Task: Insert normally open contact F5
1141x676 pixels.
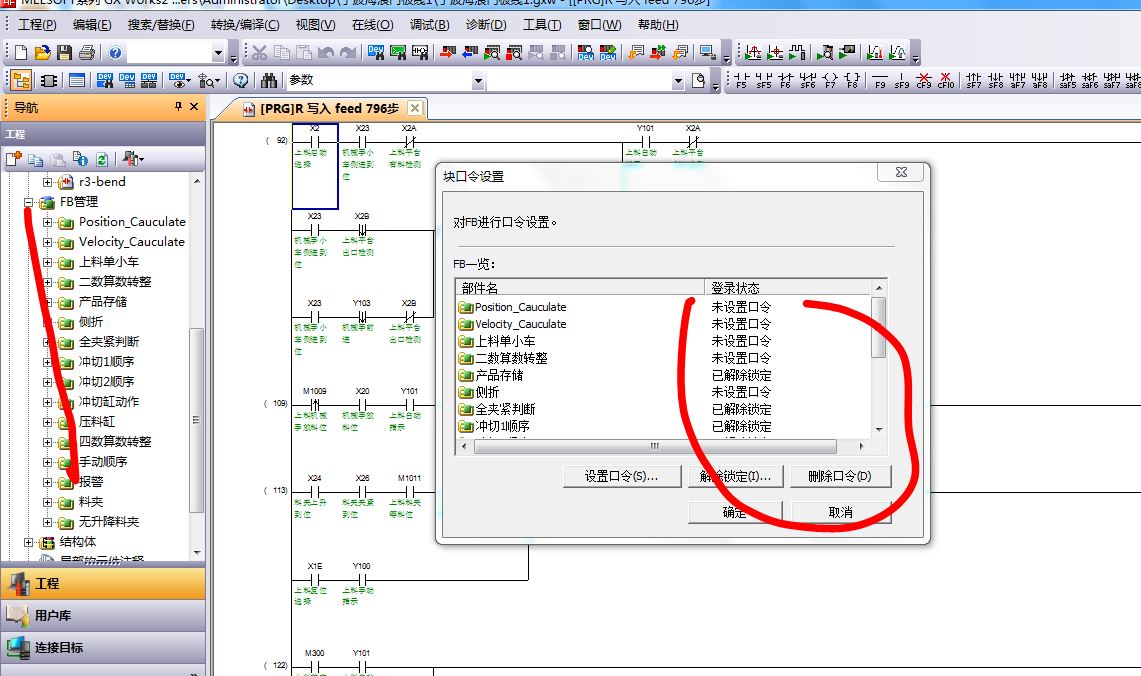Action: tap(741, 80)
